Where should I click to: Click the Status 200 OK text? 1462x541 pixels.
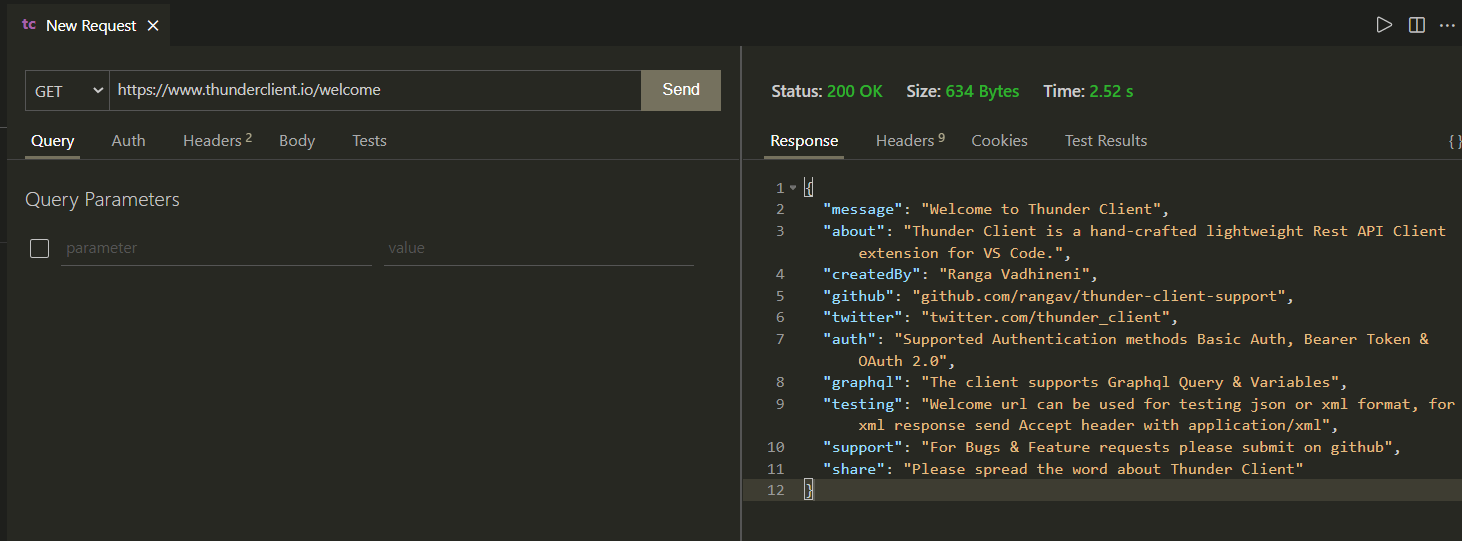point(827,91)
